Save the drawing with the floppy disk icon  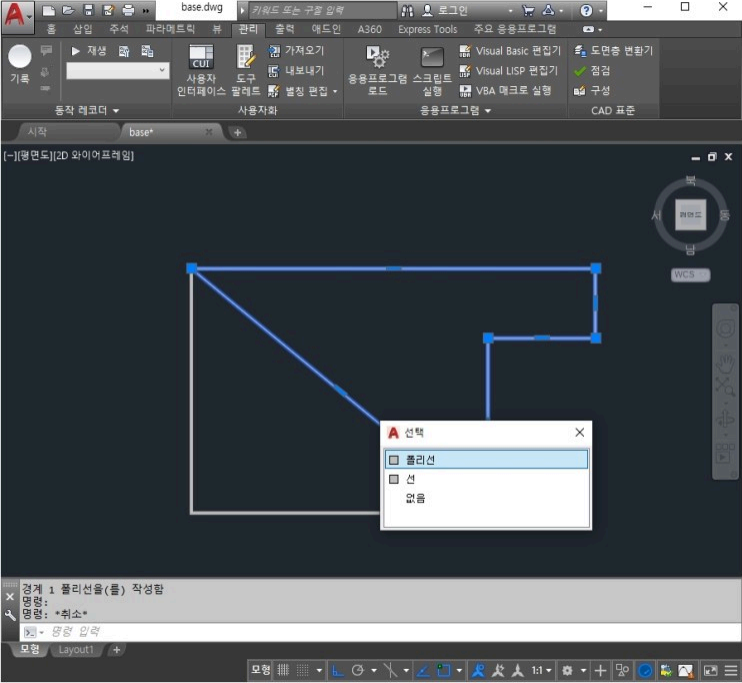point(88,10)
